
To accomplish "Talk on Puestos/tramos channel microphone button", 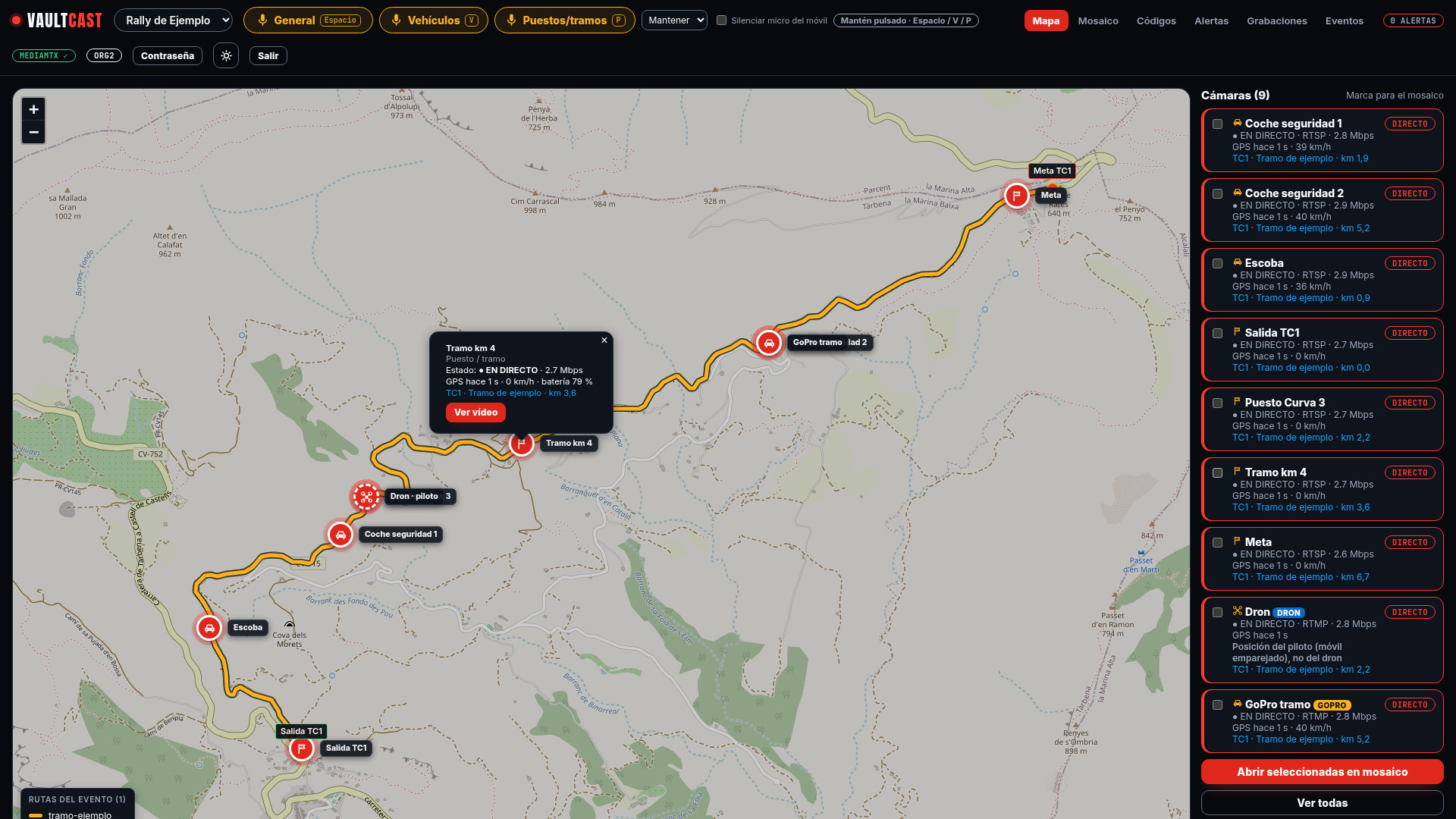I will pyautogui.click(x=565, y=20).
